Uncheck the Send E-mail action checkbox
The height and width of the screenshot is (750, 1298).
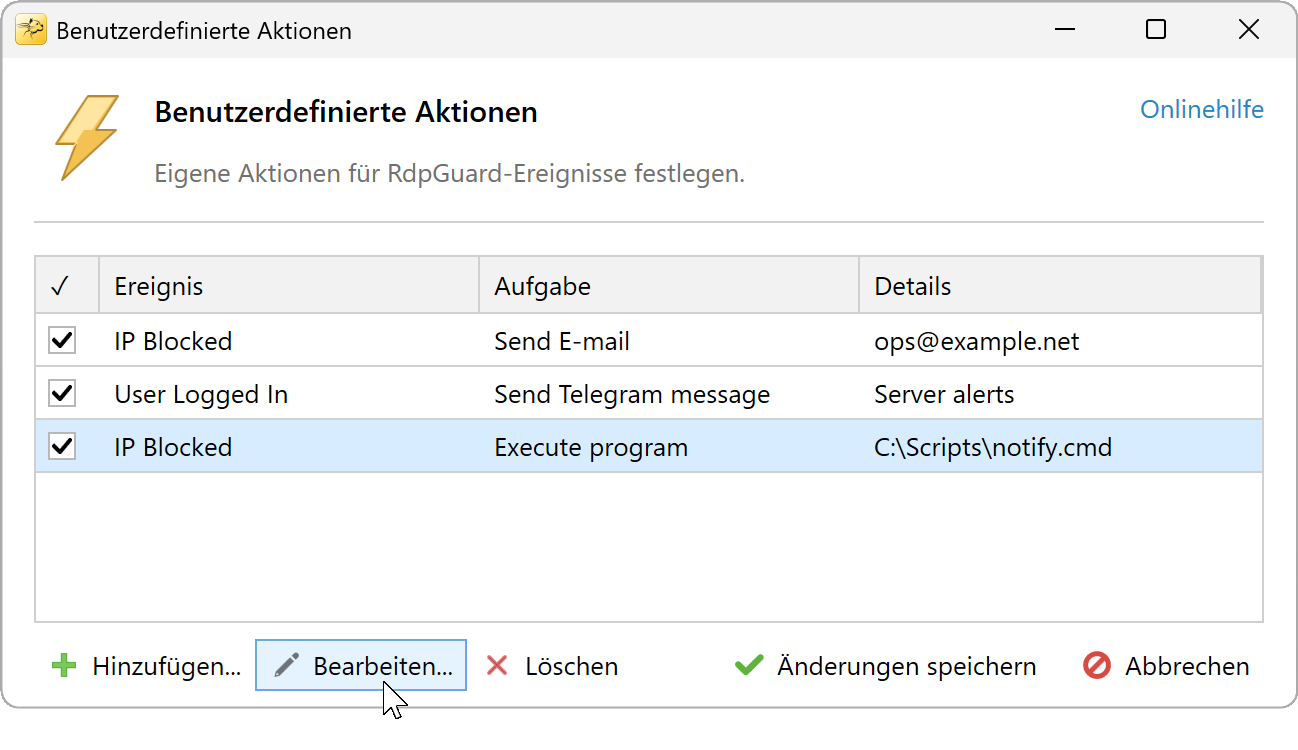pyautogui.click(x=62, y=341)
